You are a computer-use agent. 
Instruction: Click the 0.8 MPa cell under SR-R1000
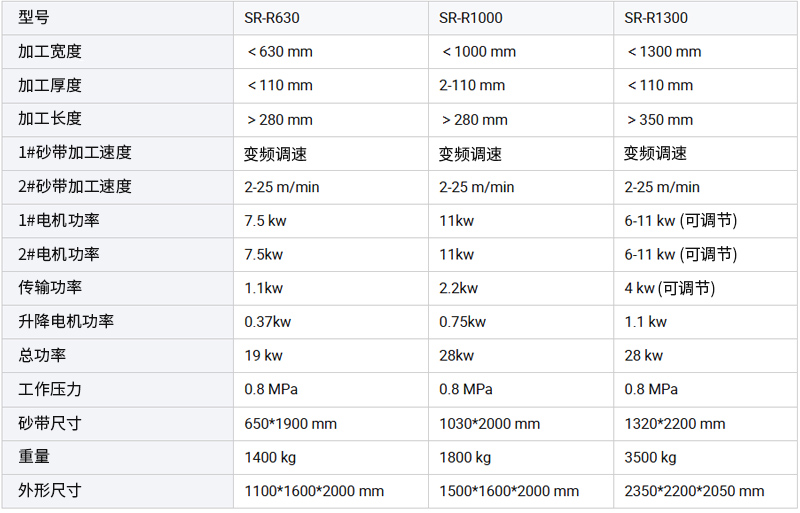[521, 389]
